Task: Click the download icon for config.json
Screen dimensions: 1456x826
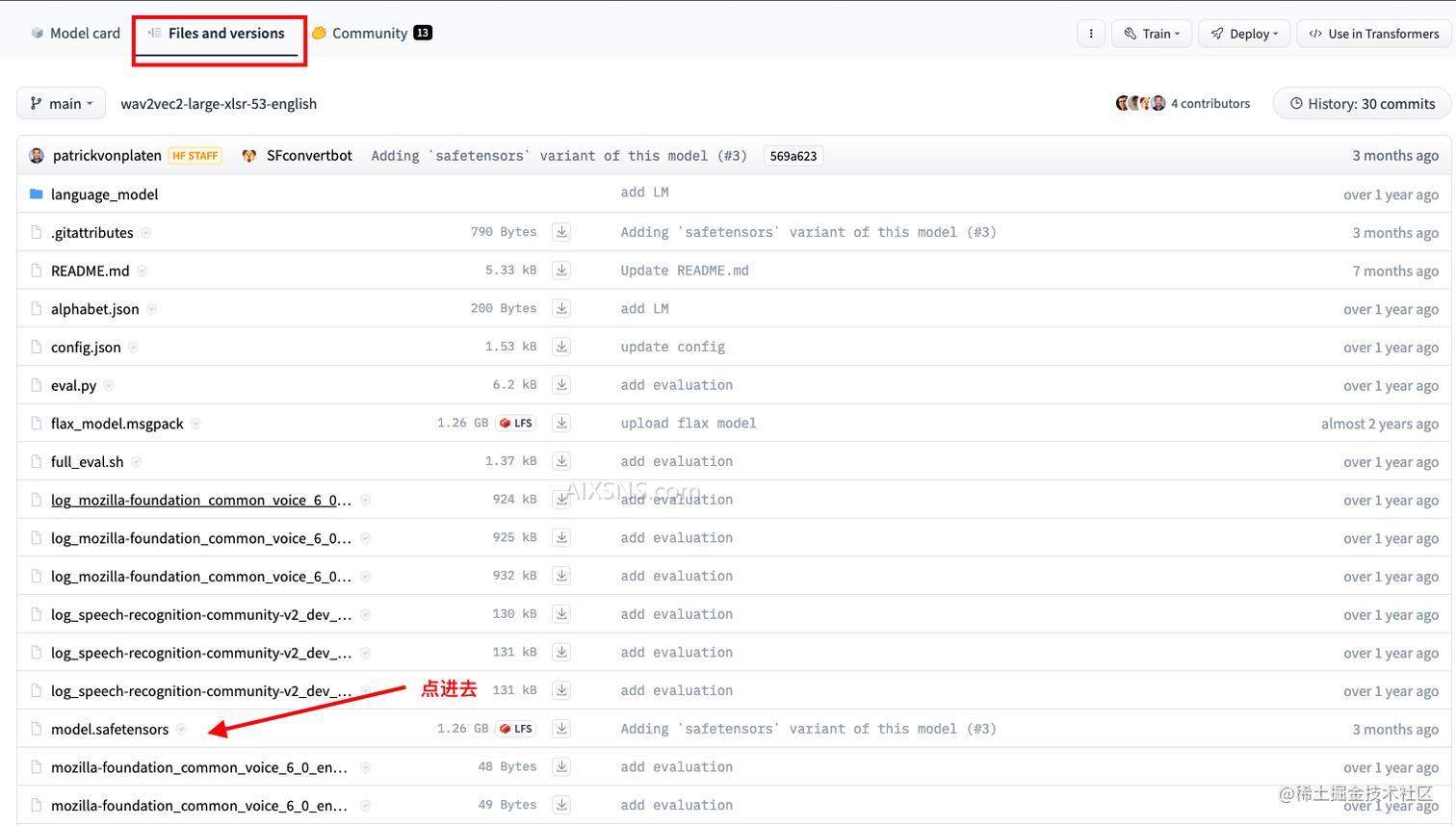Action: pyautogui.click(x=561, y=347)
